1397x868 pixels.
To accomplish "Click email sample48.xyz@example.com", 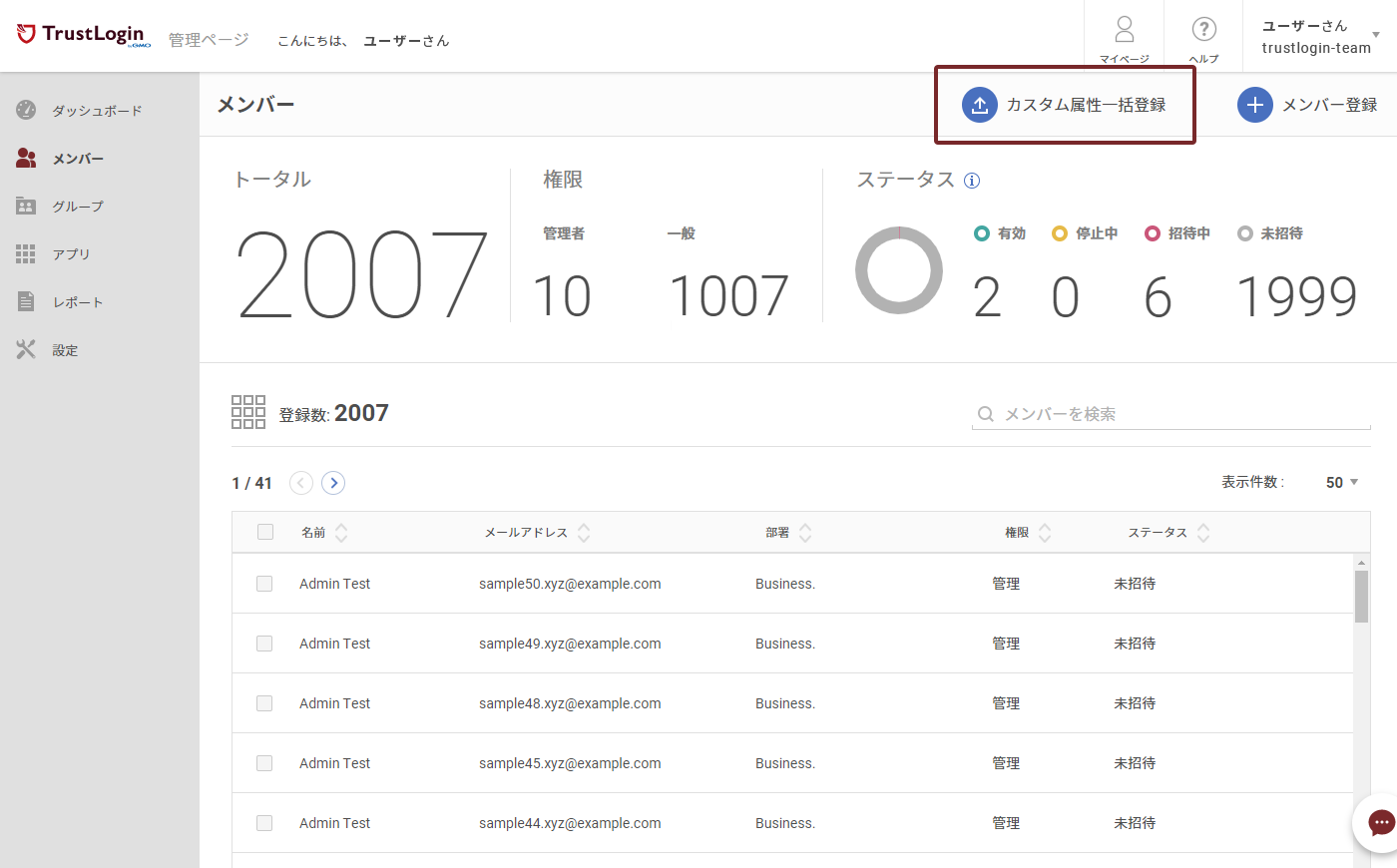I will [570, 703].
